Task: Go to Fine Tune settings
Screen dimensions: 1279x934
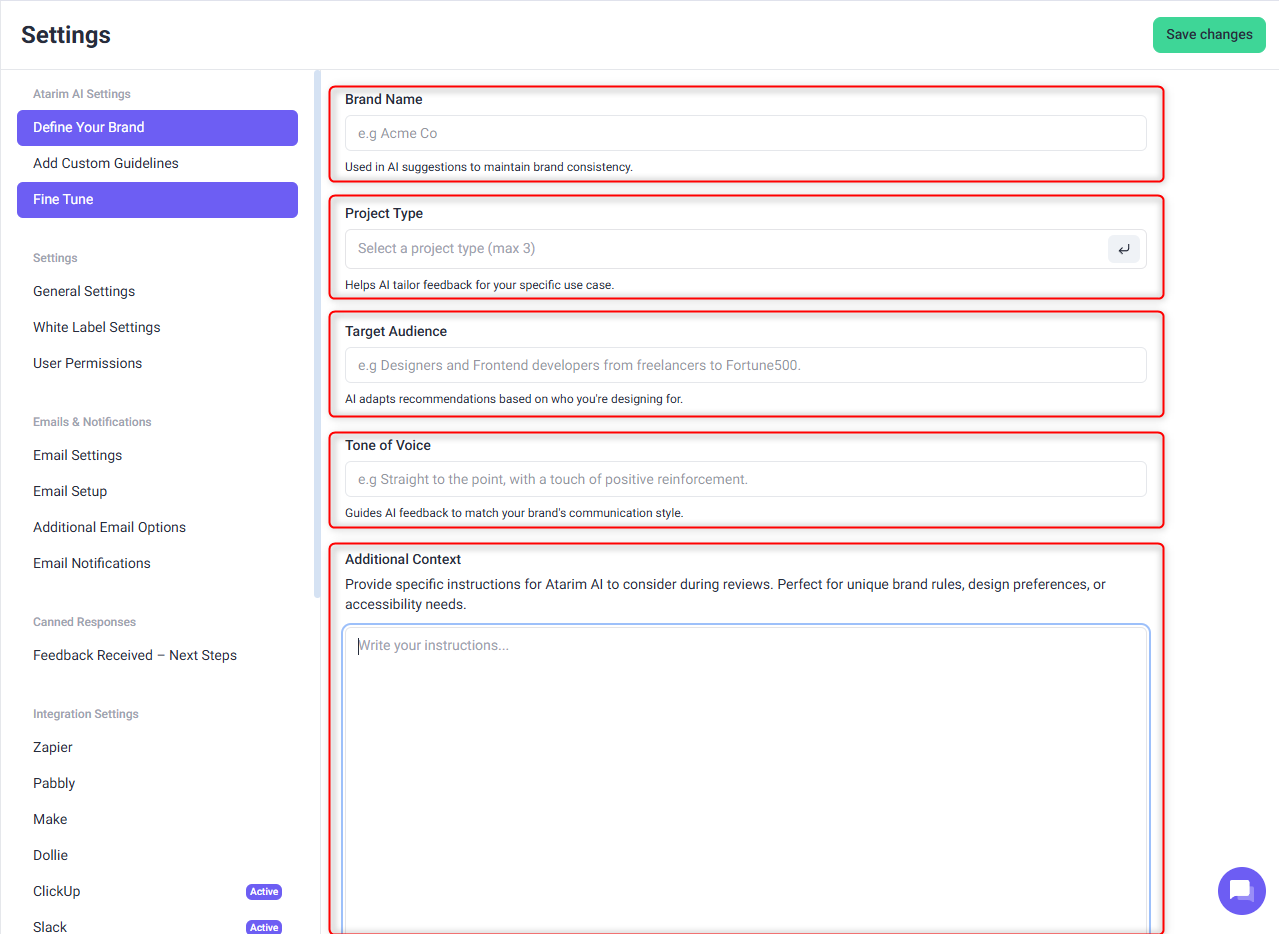Action: click(x=157, y=199)
